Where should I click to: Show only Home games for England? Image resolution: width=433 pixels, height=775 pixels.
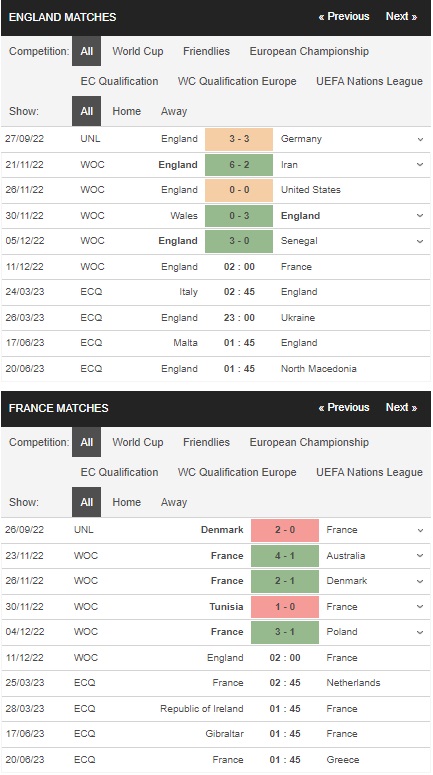pos(127,111)
